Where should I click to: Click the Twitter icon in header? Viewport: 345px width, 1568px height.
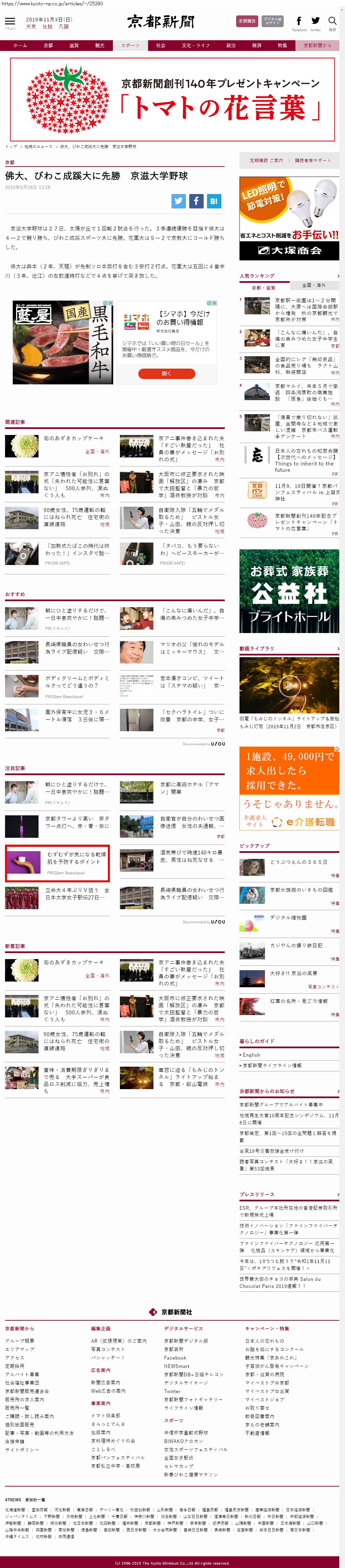(x=315, y=21)
